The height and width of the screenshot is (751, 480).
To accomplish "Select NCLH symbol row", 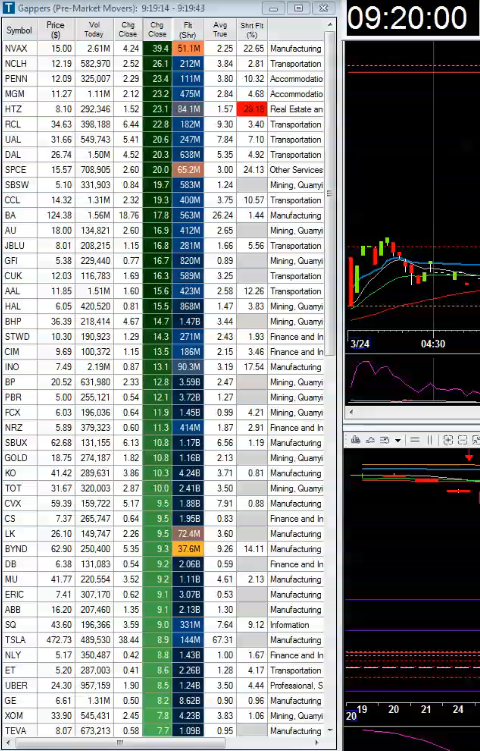I will click(x=163, y=64).
